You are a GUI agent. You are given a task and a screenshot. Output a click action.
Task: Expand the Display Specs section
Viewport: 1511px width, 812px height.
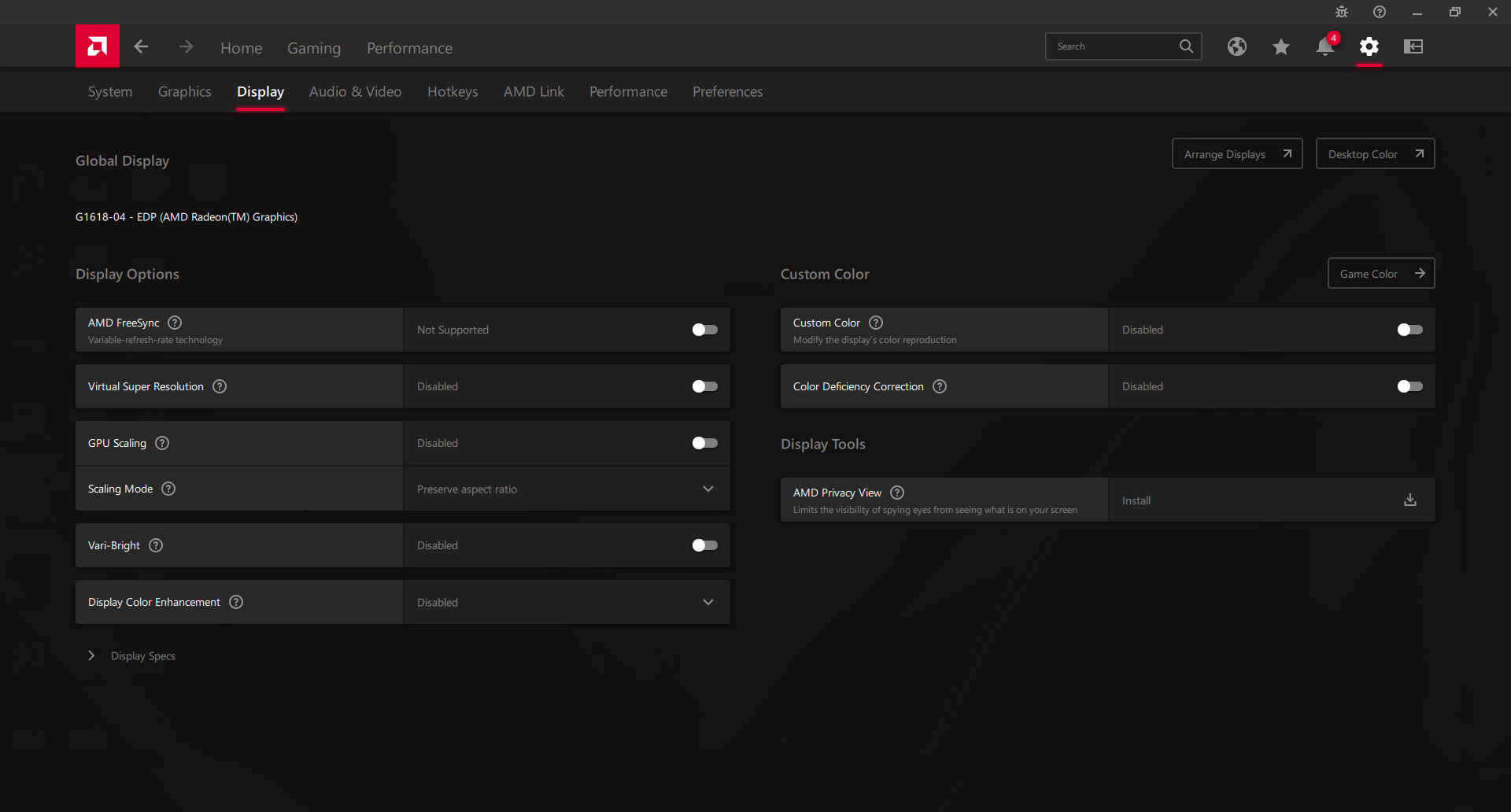(92, 655)
